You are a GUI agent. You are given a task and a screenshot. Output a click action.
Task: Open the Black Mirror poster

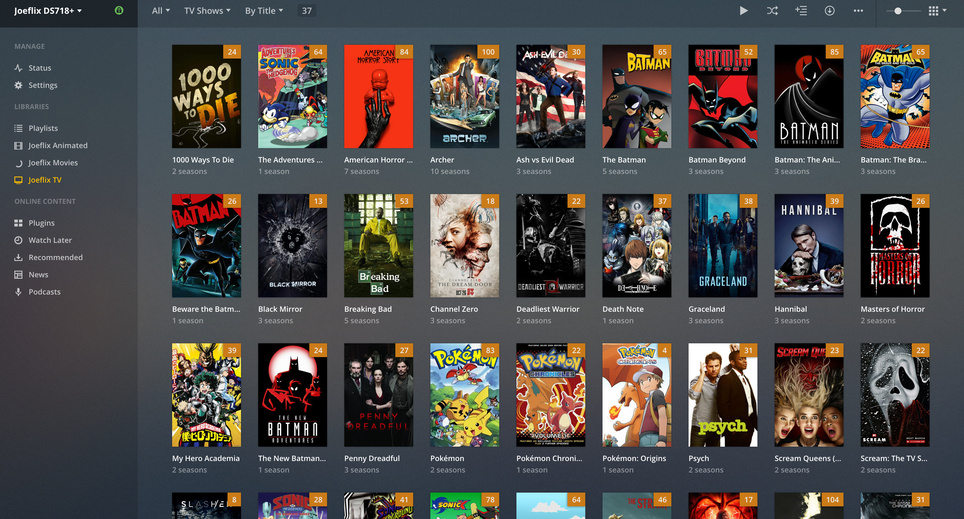[293, 246]
